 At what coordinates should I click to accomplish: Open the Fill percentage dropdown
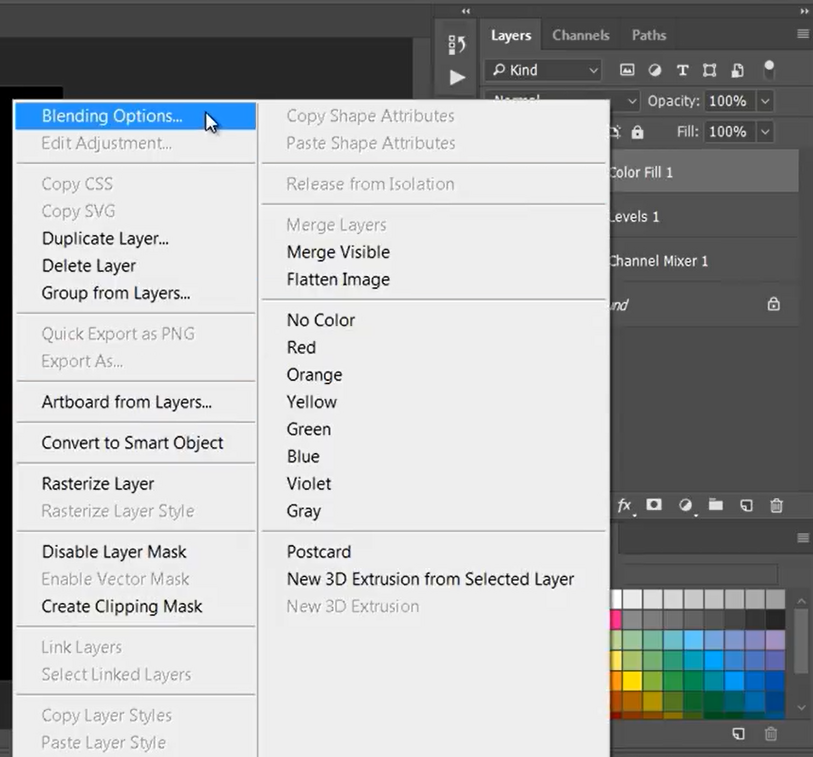click(764, 131)
